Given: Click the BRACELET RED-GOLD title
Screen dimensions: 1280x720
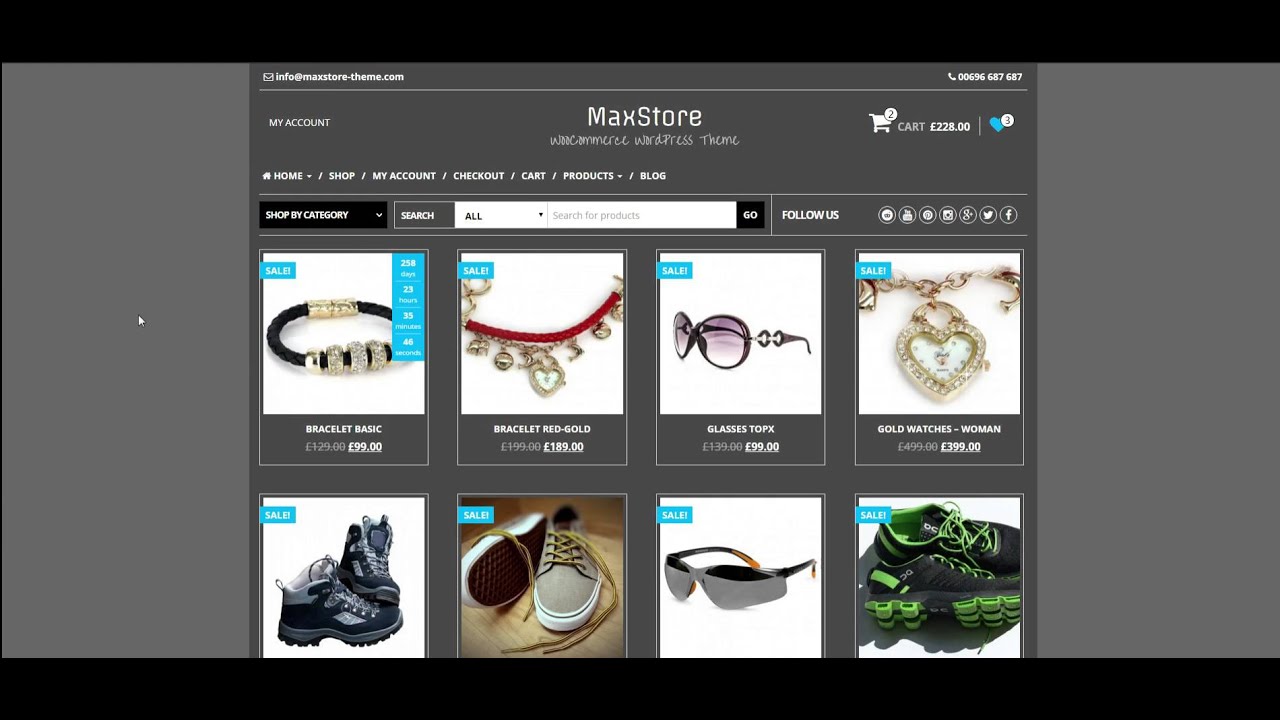Looking at the screenshot, I should tap(542, 429).
